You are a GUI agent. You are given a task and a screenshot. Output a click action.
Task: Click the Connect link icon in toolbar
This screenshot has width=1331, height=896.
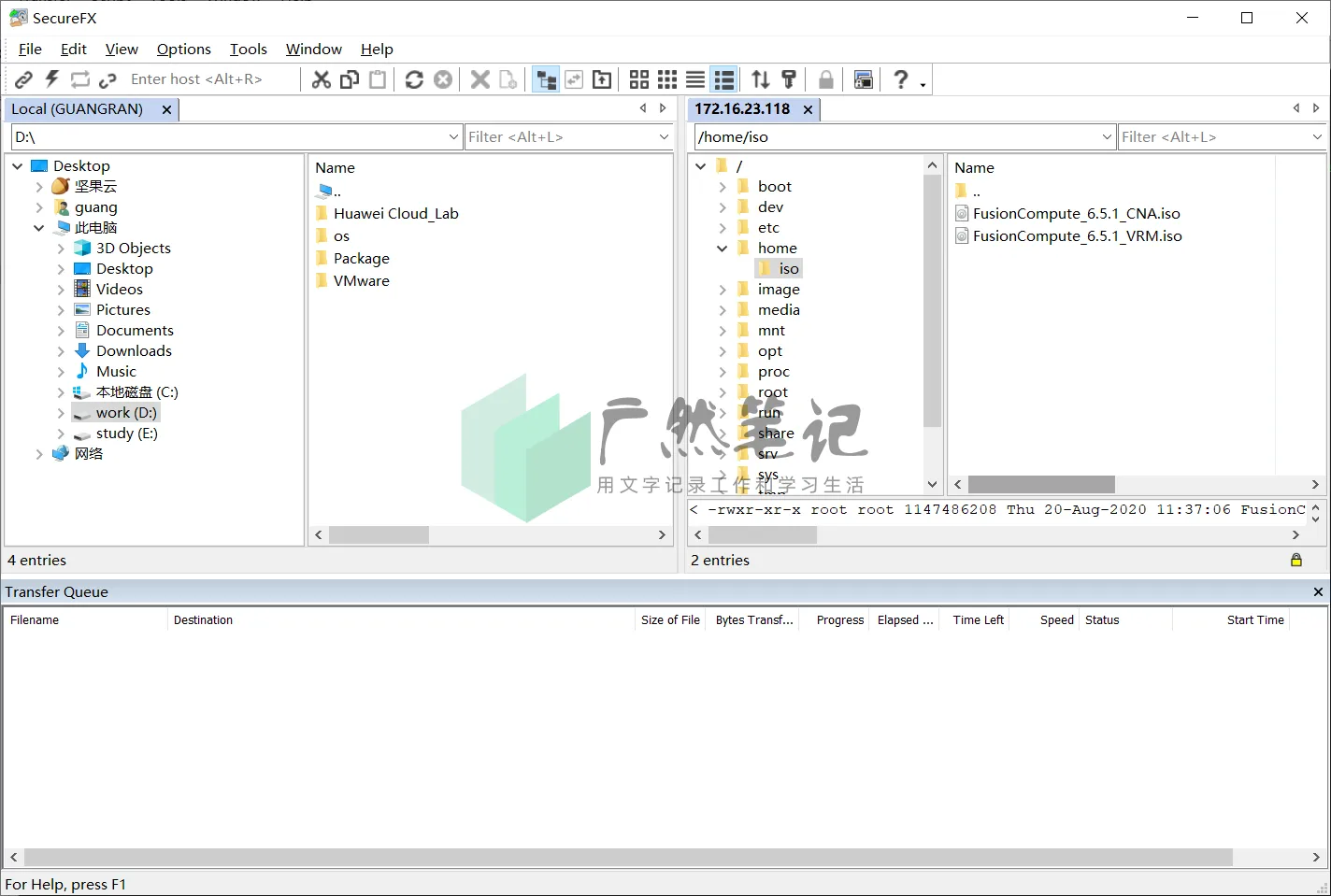(x=24, y=79)
